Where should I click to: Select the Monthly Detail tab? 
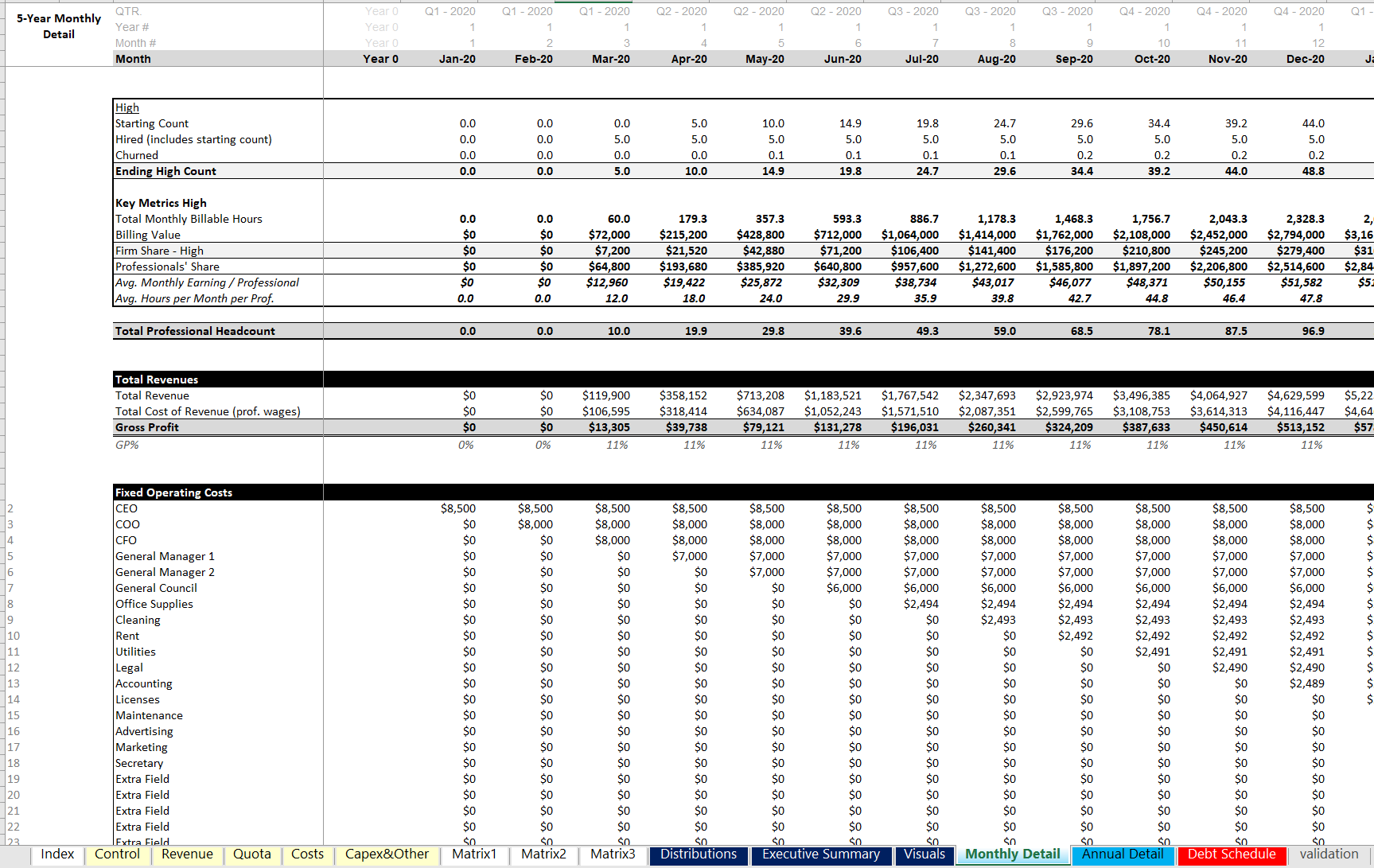click(x=1013, y=854)
